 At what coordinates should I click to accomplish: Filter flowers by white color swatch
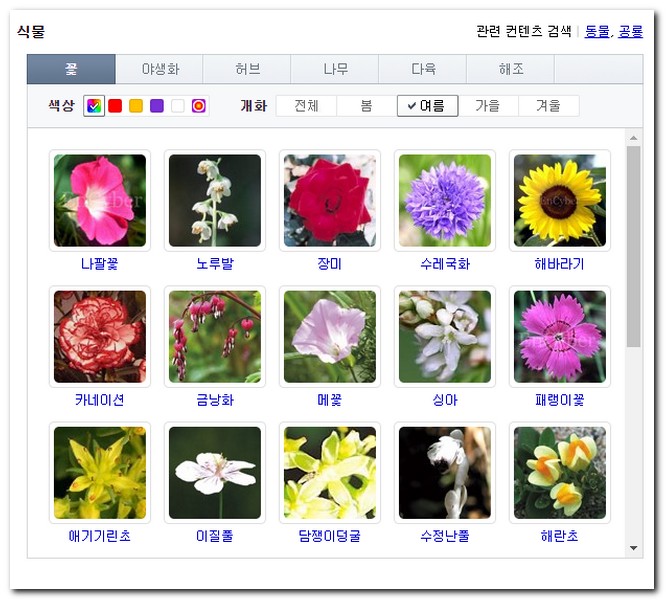[x=178, y=106]
